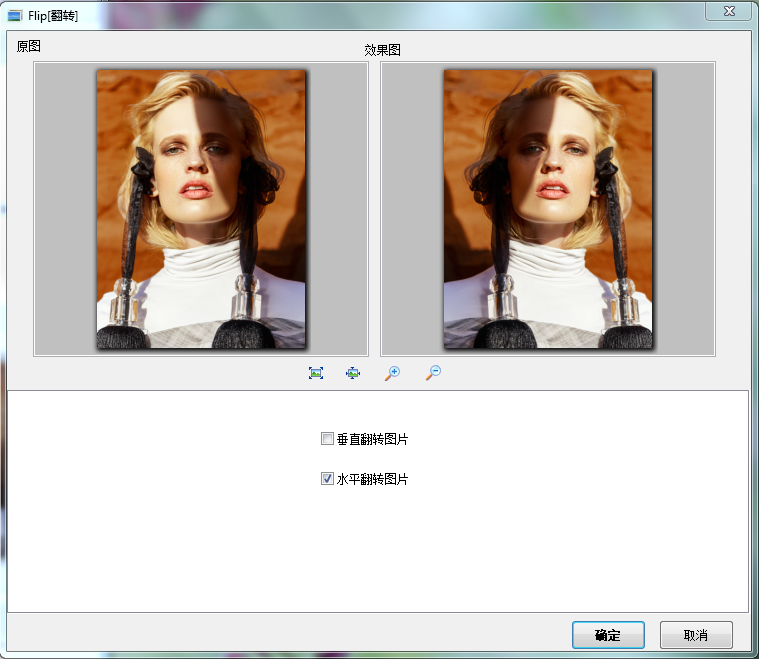
Task: Click the original photo in the 原图 preview
Action: (201, 209)
